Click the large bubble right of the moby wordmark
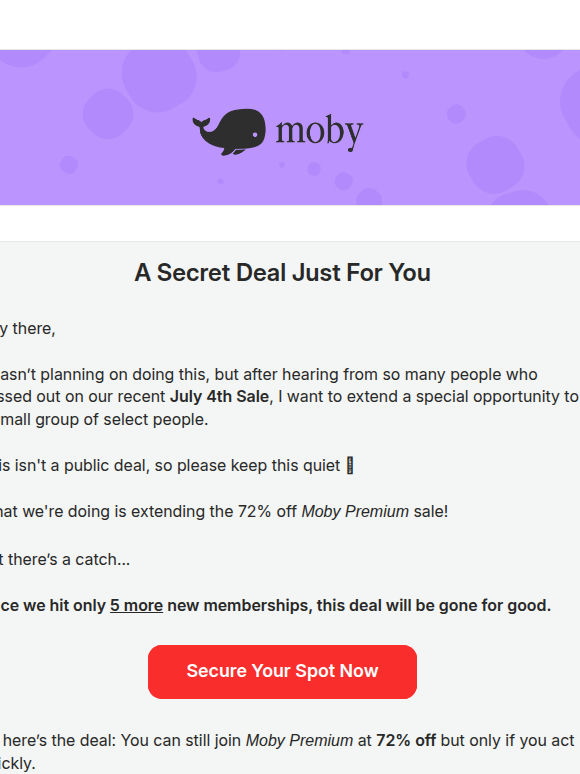Image resolution: width=580 pixels, height=774 pixels. tap(495, 164)
